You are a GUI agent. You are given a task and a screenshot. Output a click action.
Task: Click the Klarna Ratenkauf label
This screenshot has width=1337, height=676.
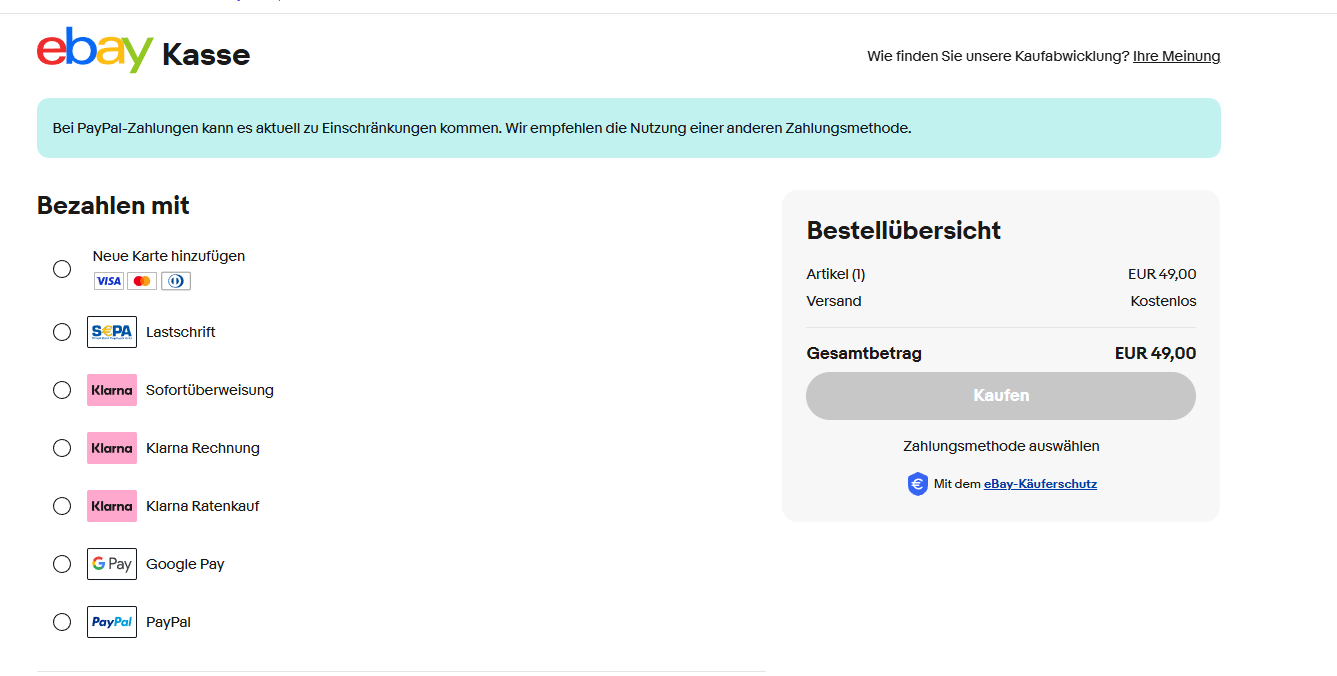tap(203, 506)
